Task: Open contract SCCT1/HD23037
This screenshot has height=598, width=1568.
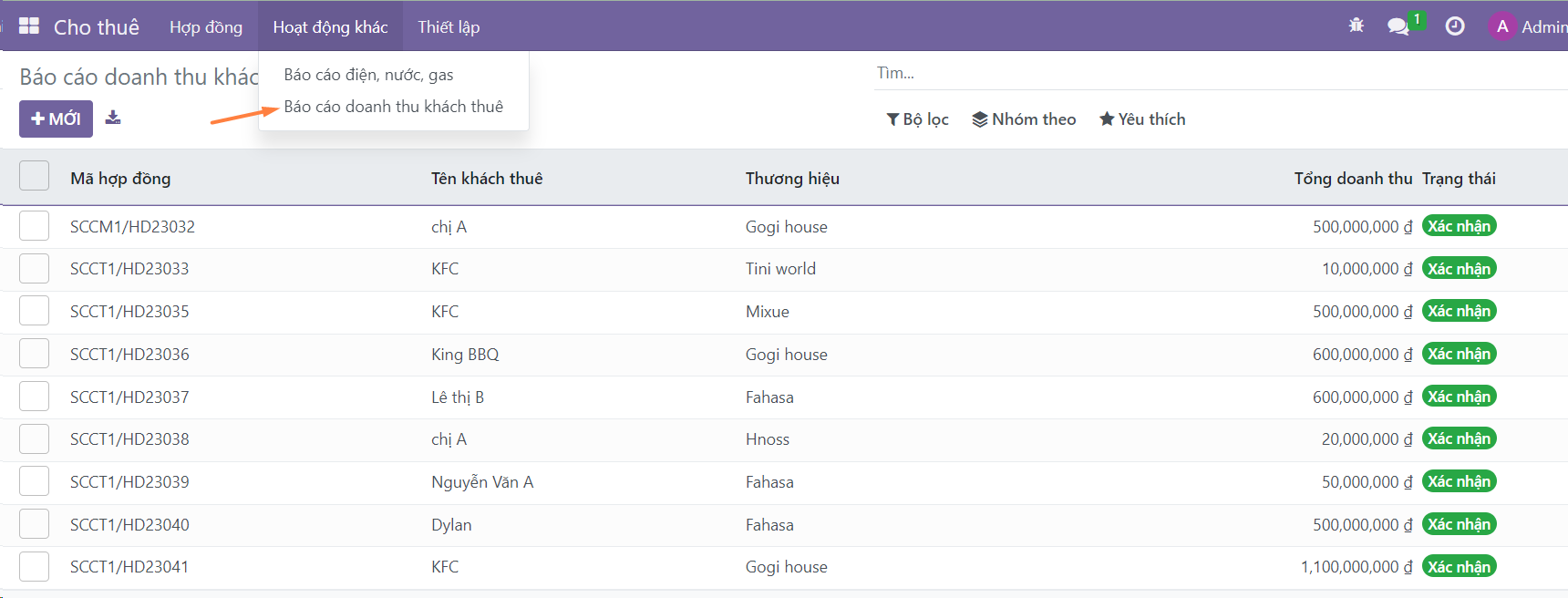Action: (129, 397)
